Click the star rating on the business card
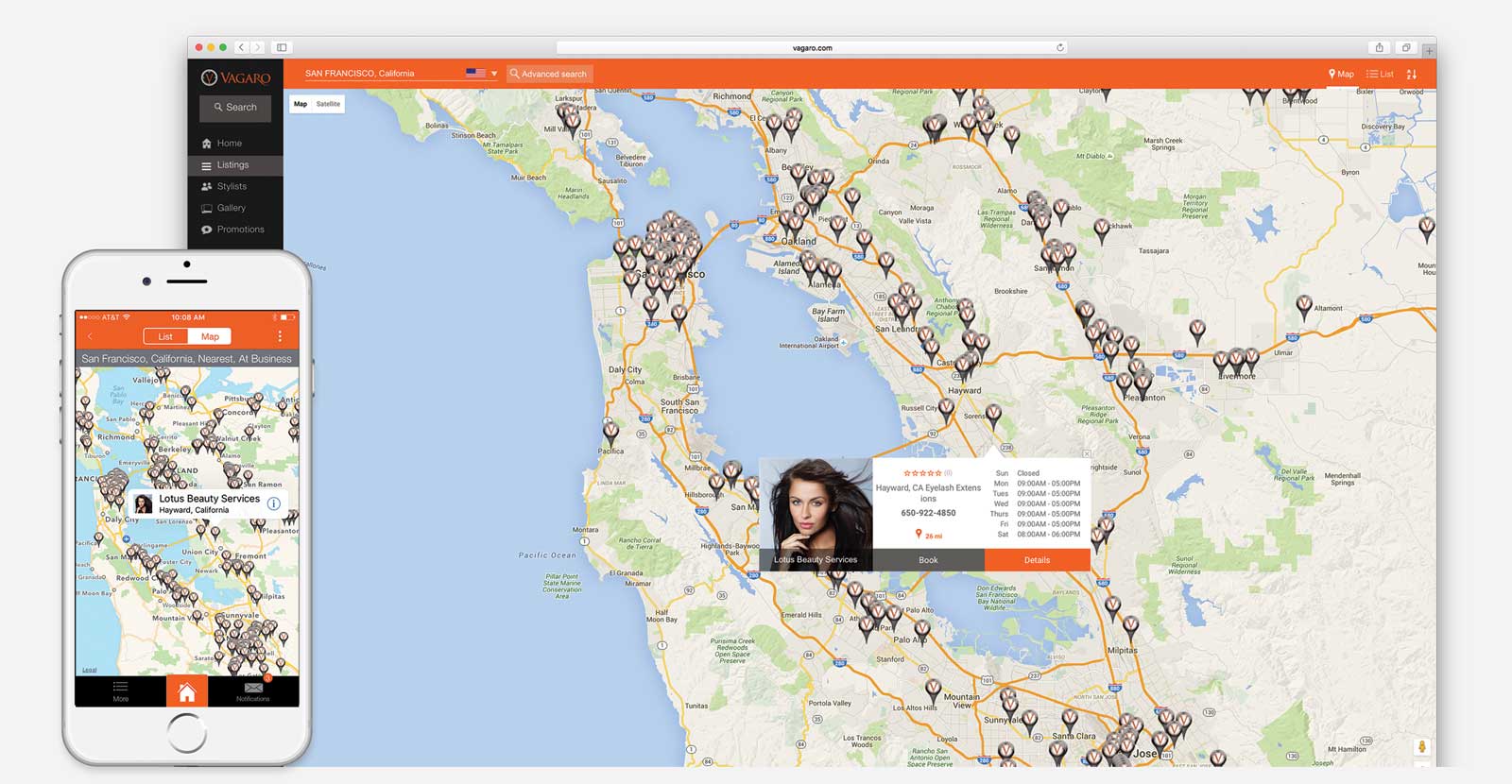Viewport: 1512px width, 784px height. click(x=922, y=473)
